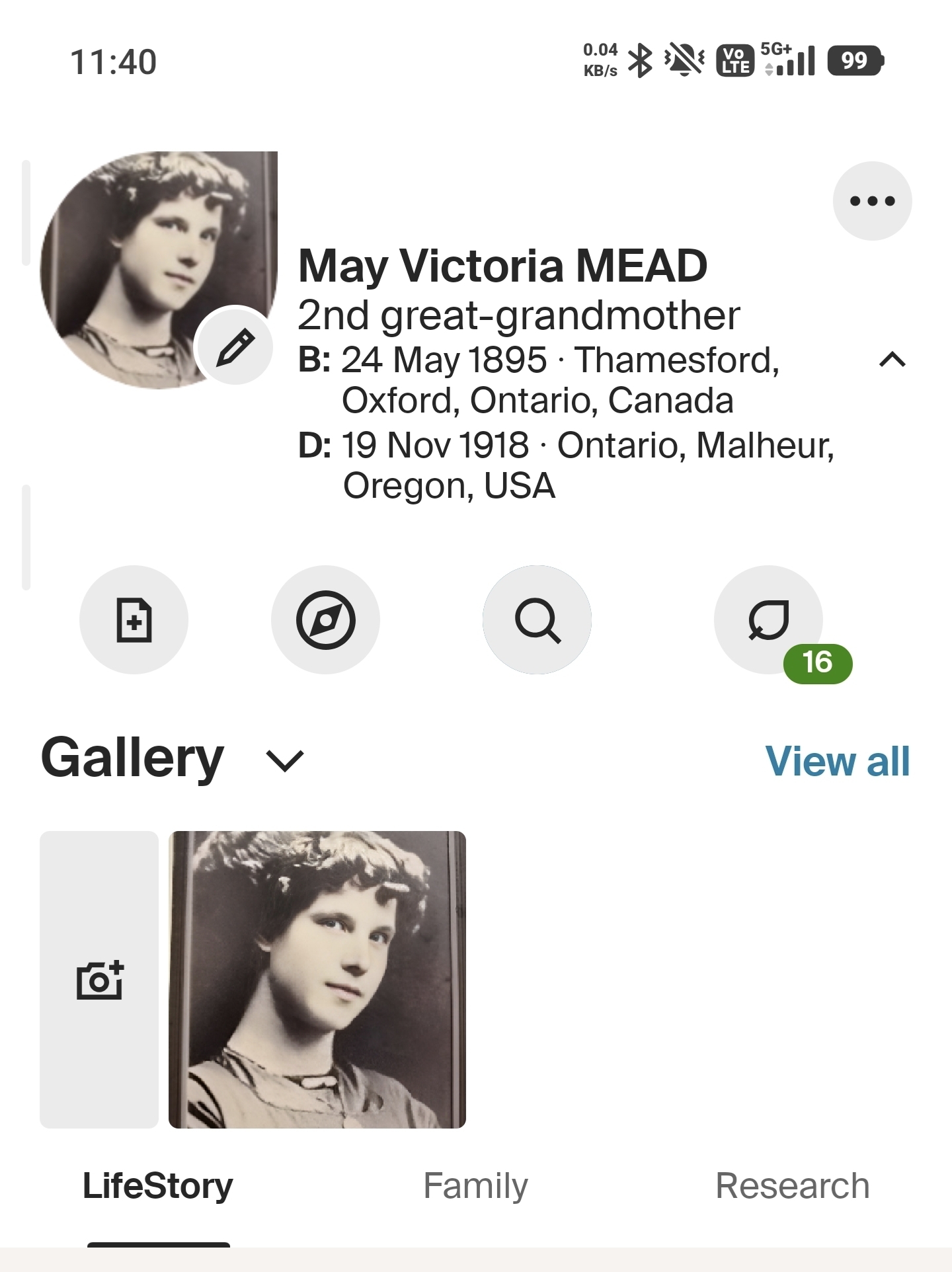Tap the Bluetooth status bar icon
The image size is (952, 1272).
pos(639,61)
